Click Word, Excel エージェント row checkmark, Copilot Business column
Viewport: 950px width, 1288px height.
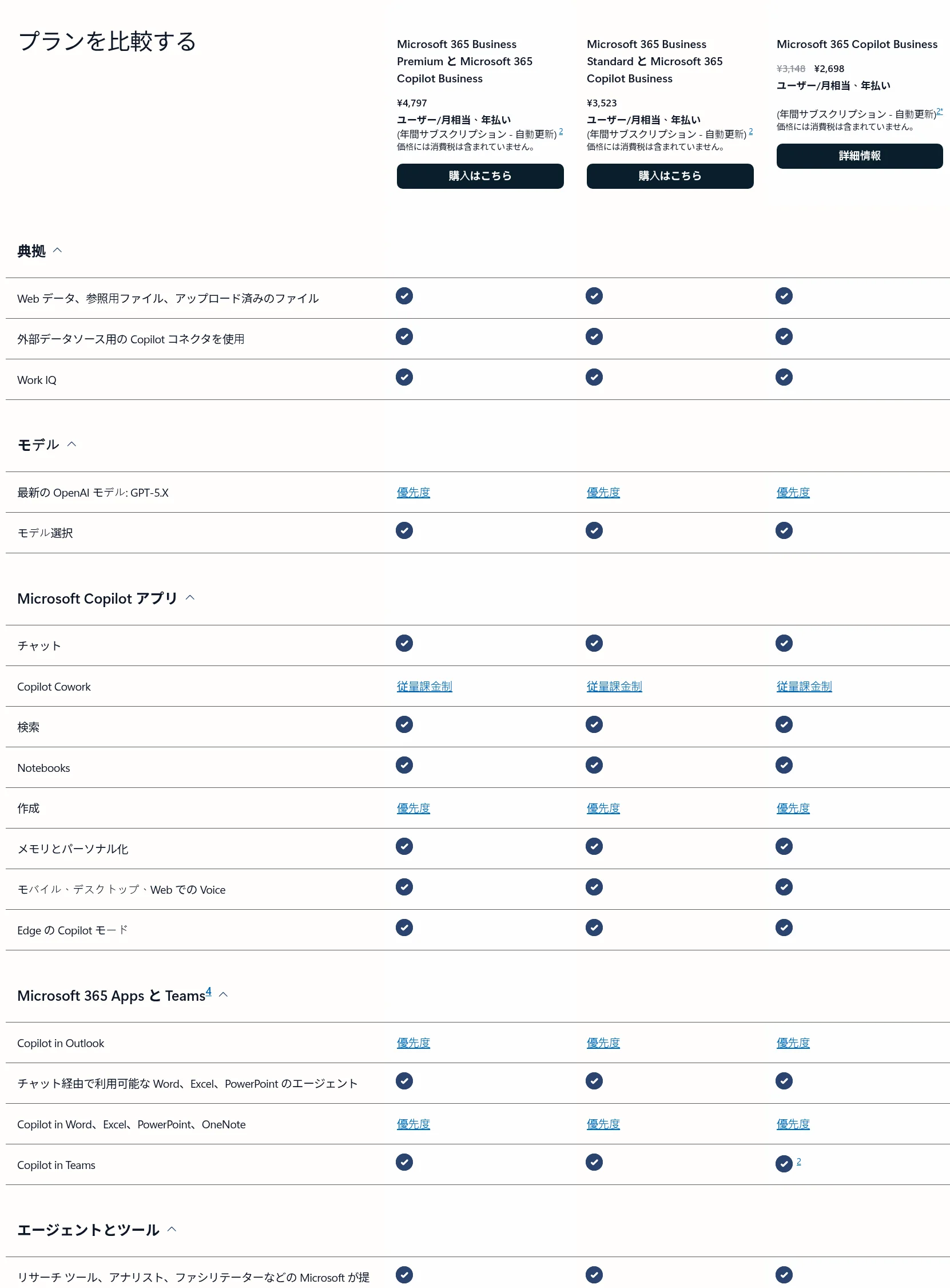coord(784,1081)
